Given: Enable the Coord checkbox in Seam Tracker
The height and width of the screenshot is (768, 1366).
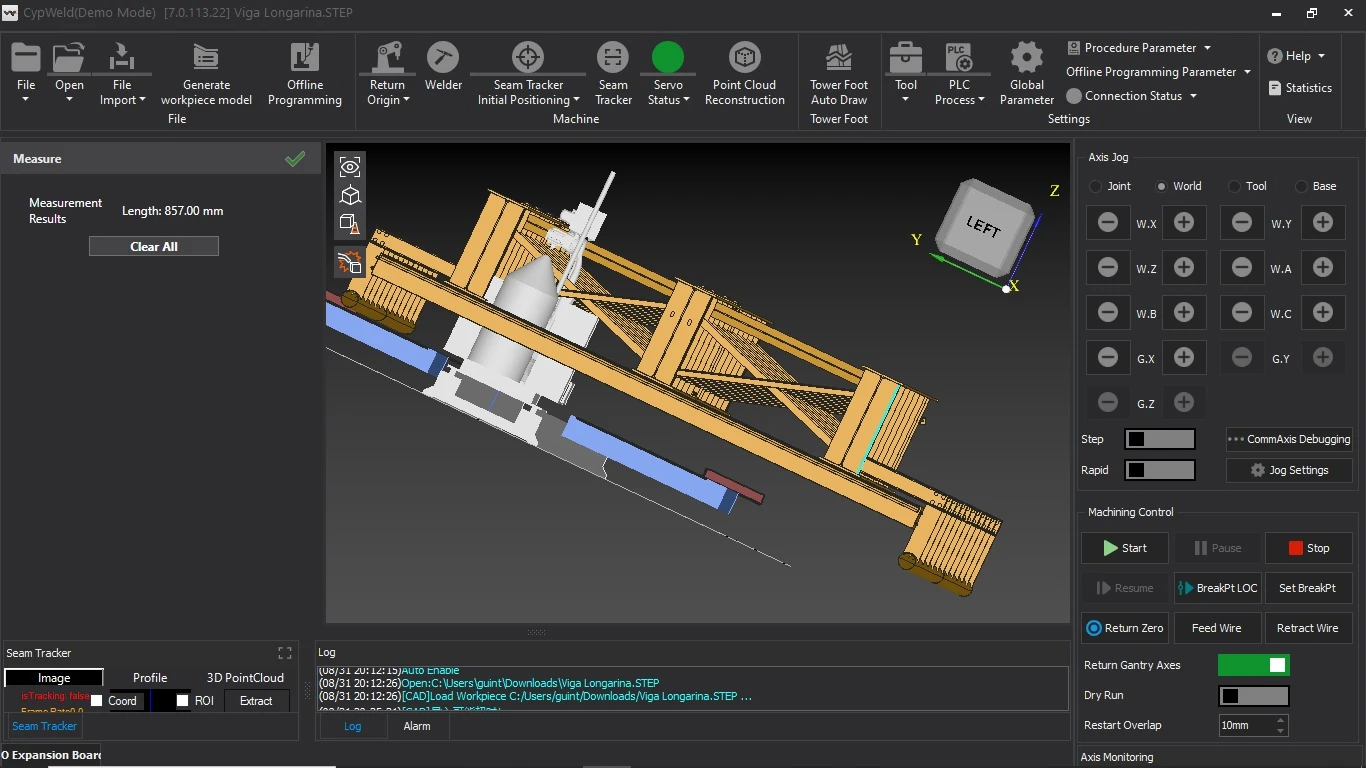Looking at the screenshot, I should click(x=97, y=701).
